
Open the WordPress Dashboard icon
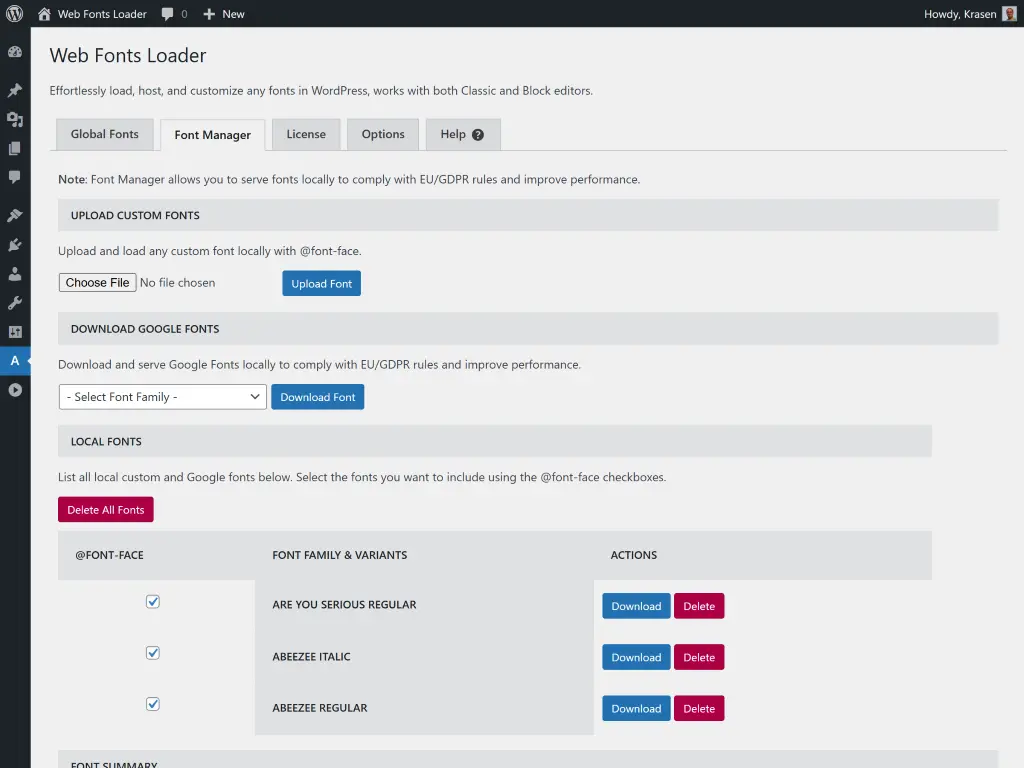pos(15,51)
